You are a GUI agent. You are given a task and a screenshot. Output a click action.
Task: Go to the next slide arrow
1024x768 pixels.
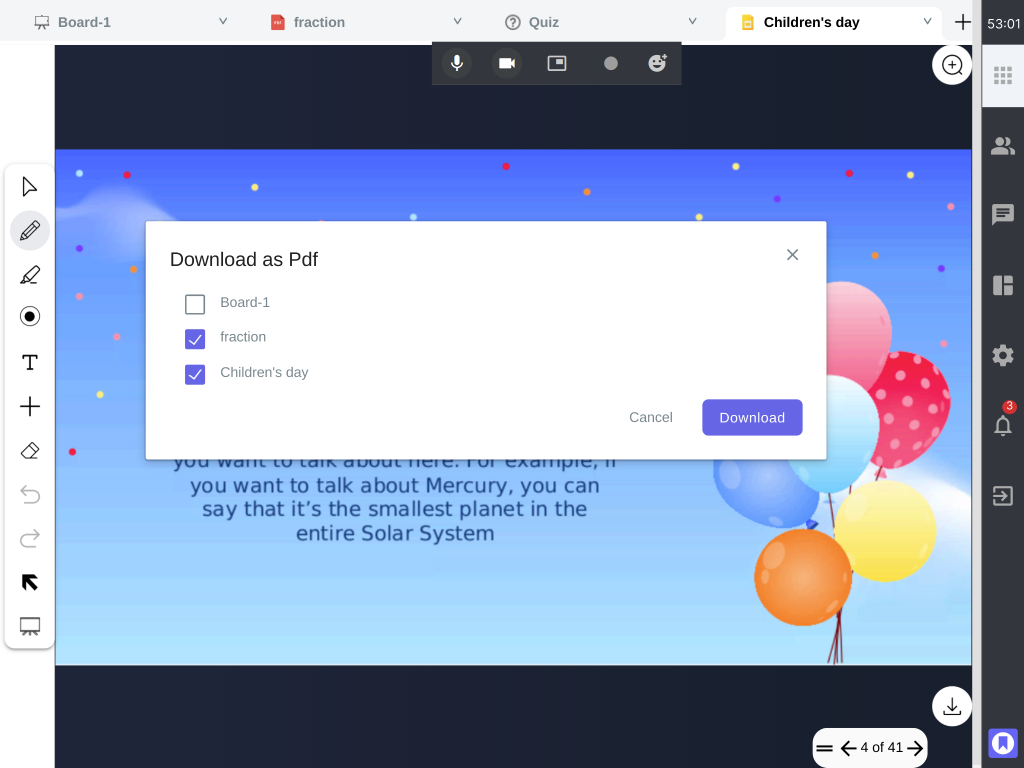[914, 748]
